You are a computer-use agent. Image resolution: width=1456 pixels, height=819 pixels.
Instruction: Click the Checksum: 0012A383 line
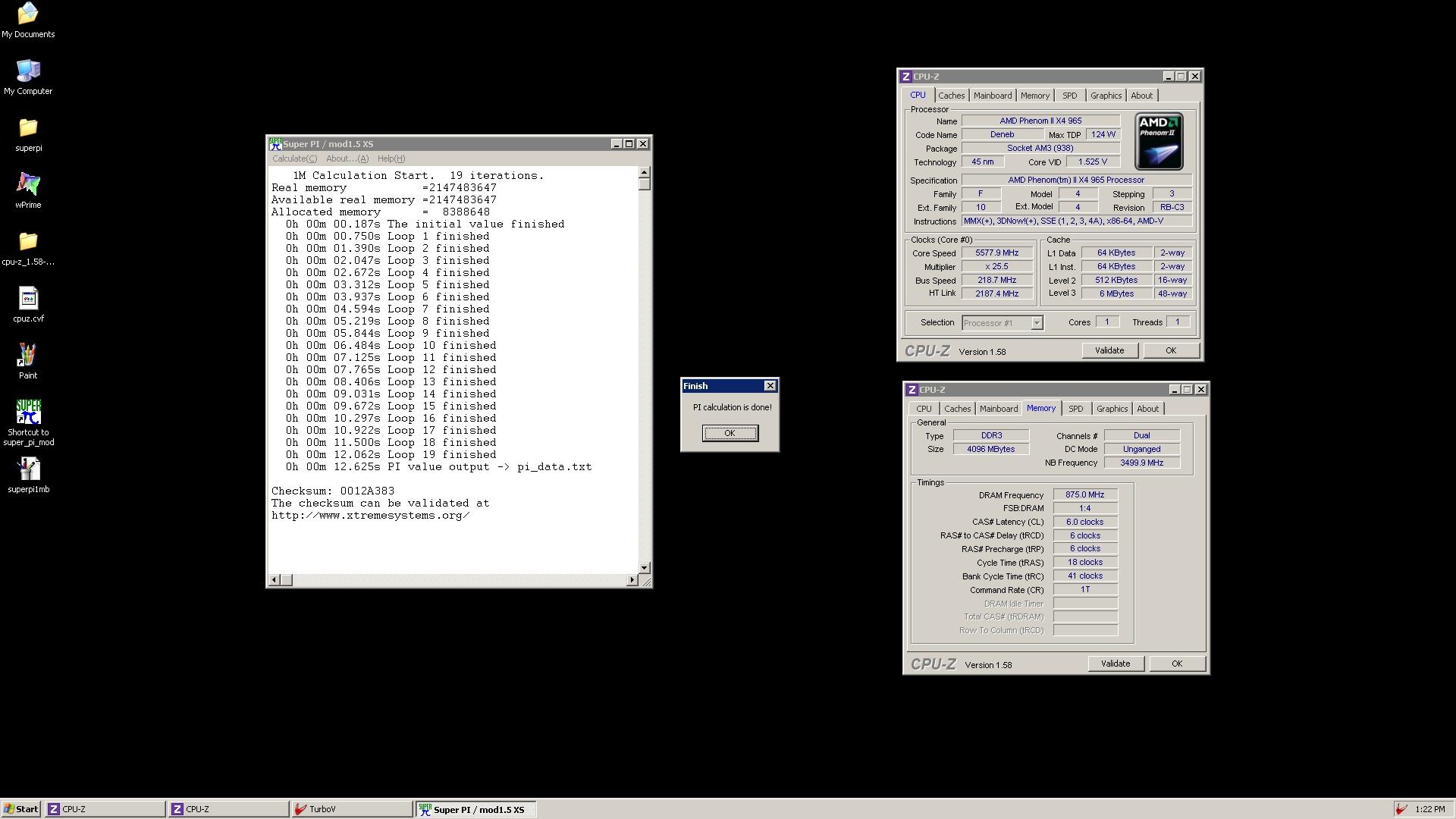[333, 491]
